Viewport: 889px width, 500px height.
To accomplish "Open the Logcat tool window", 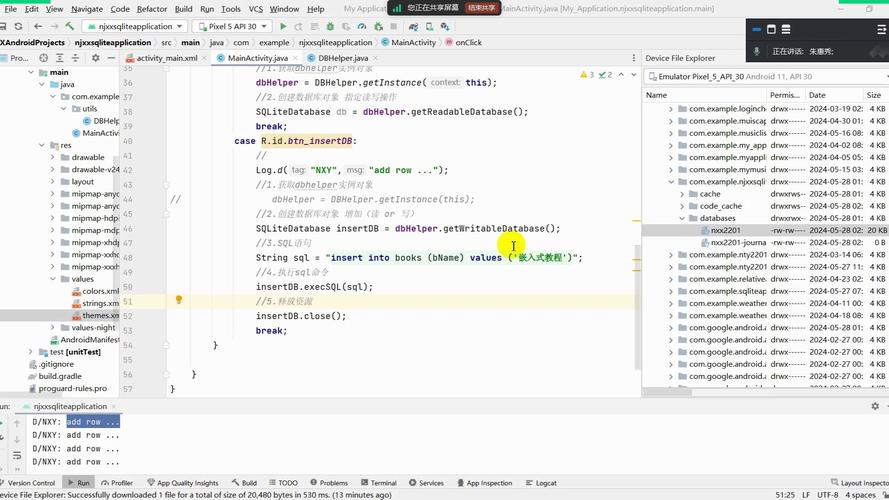I will 541,483.
